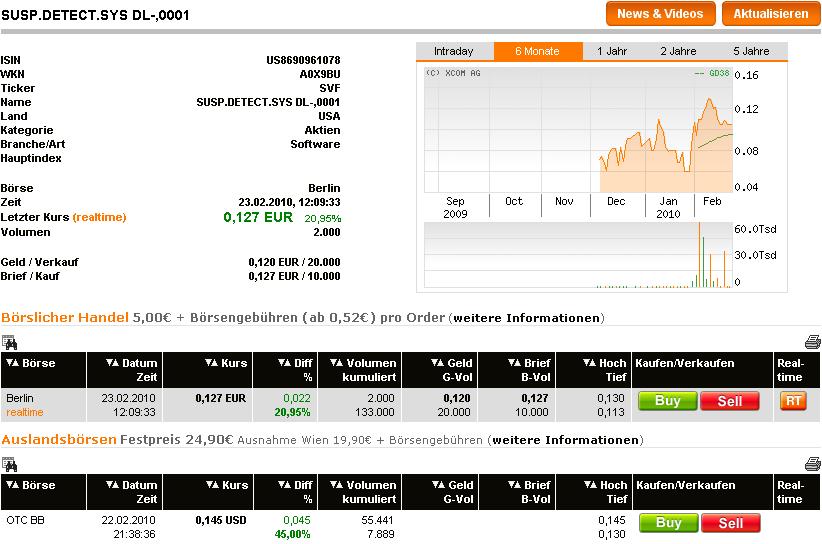Buy on the OTC BB exchange
Image resolution: width=822 pixels, height=544 pixels.
668,523
